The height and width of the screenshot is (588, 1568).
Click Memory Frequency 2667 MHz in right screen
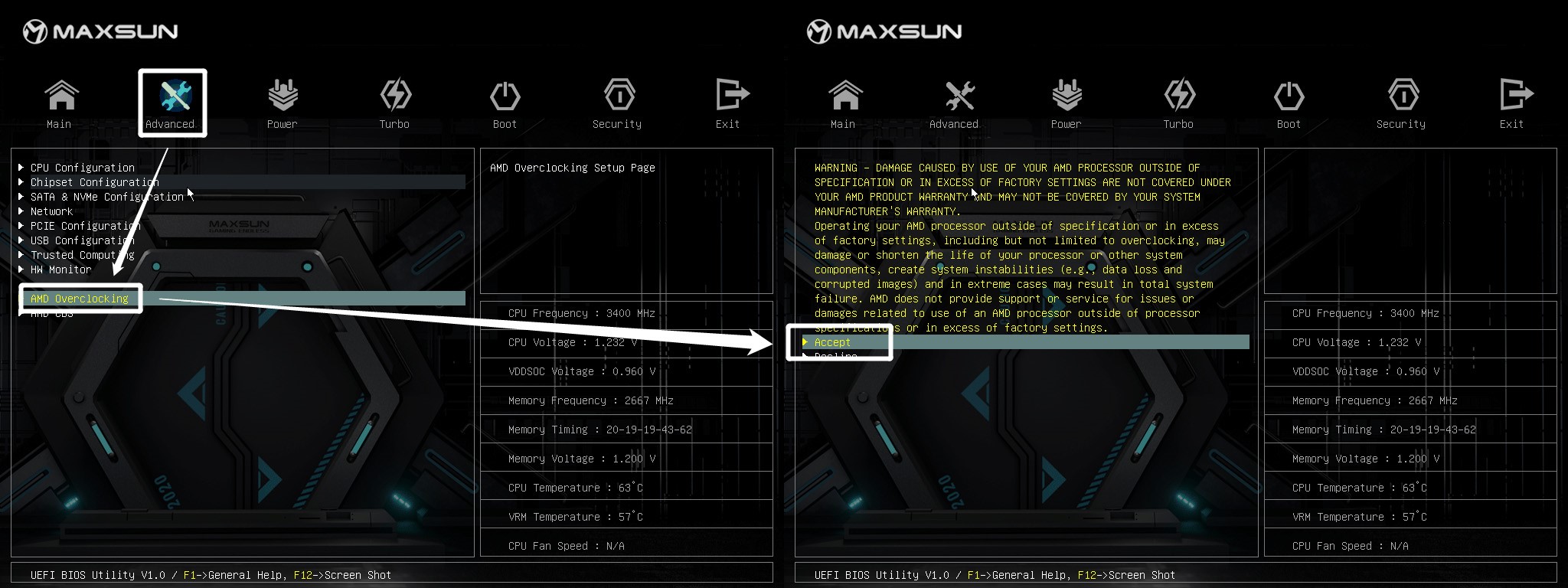1375,400
